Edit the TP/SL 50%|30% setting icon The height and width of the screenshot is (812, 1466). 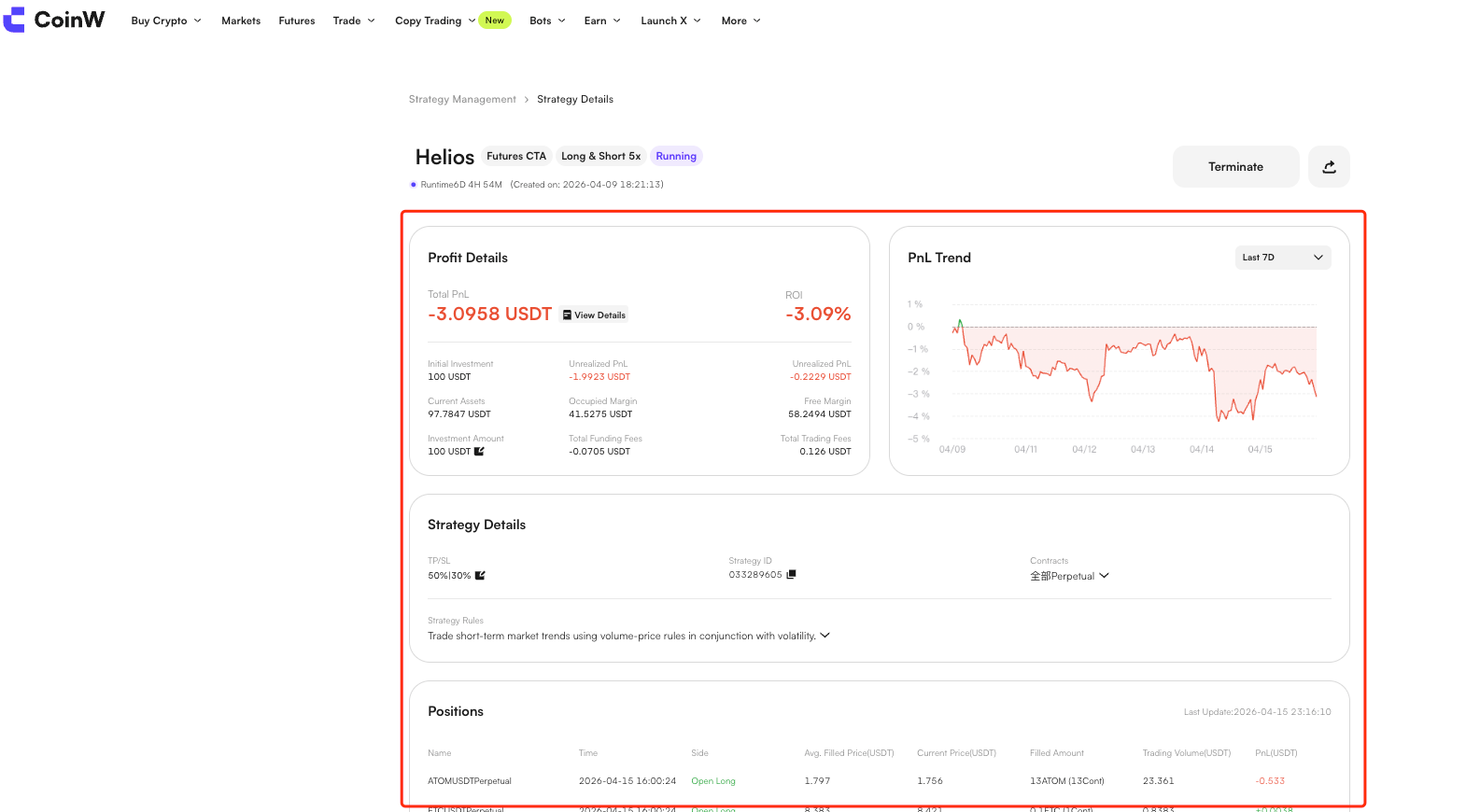click(x=480, y=576)
